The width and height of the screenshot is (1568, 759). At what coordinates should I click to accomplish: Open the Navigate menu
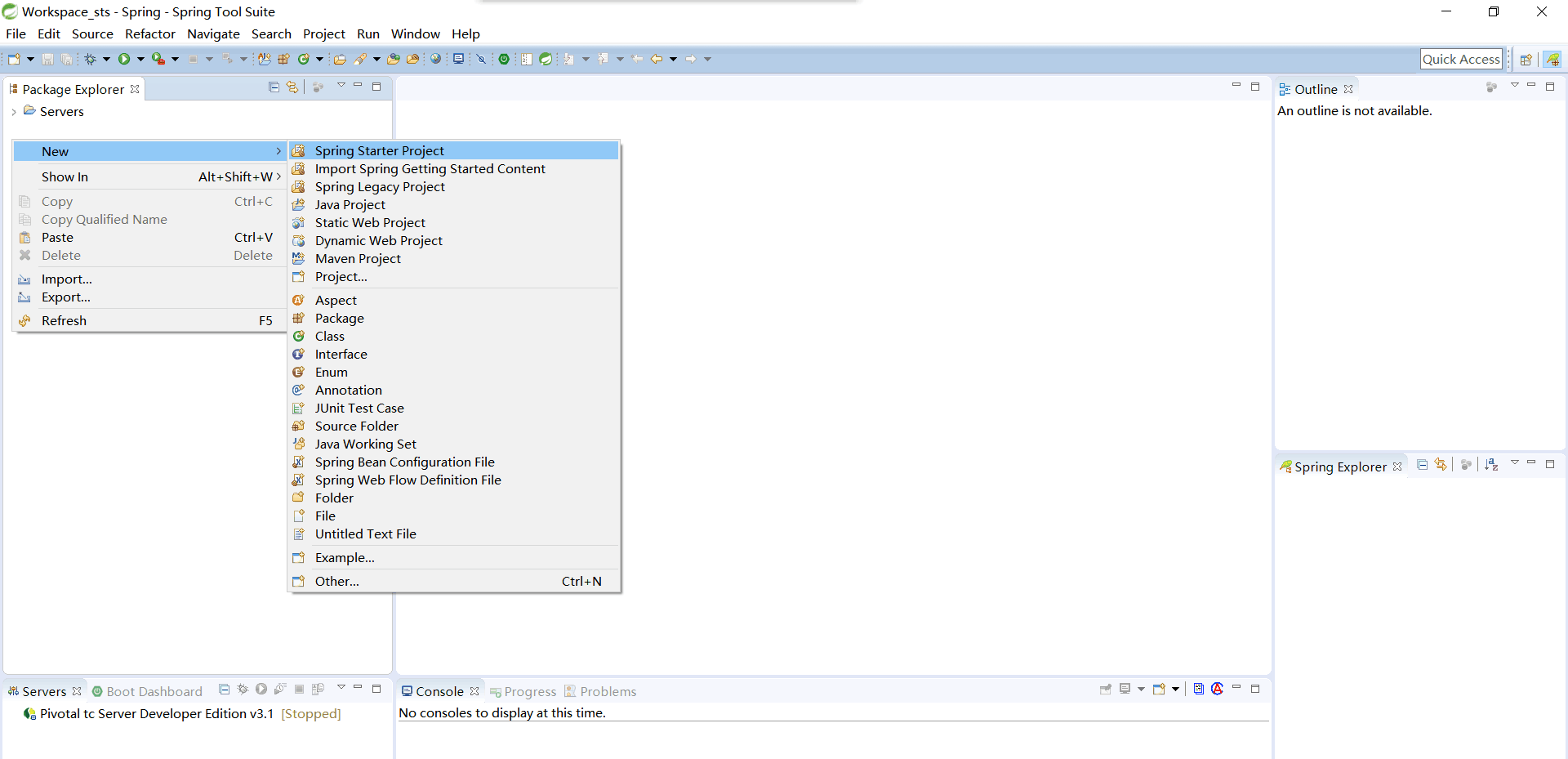213,33
